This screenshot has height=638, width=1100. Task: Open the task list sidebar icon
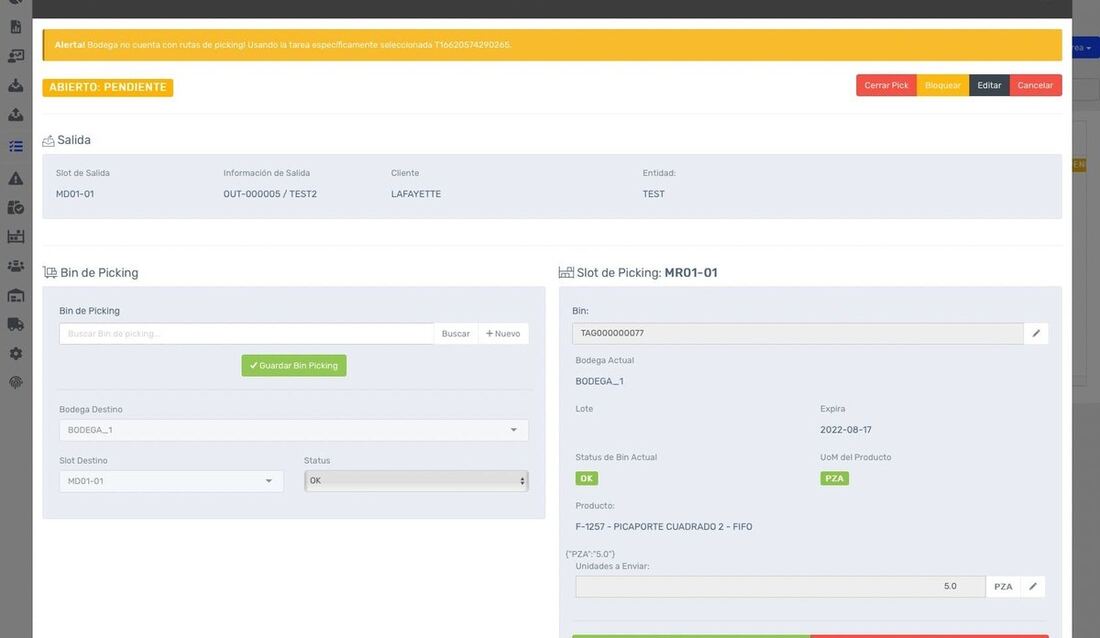click(15, 146)
